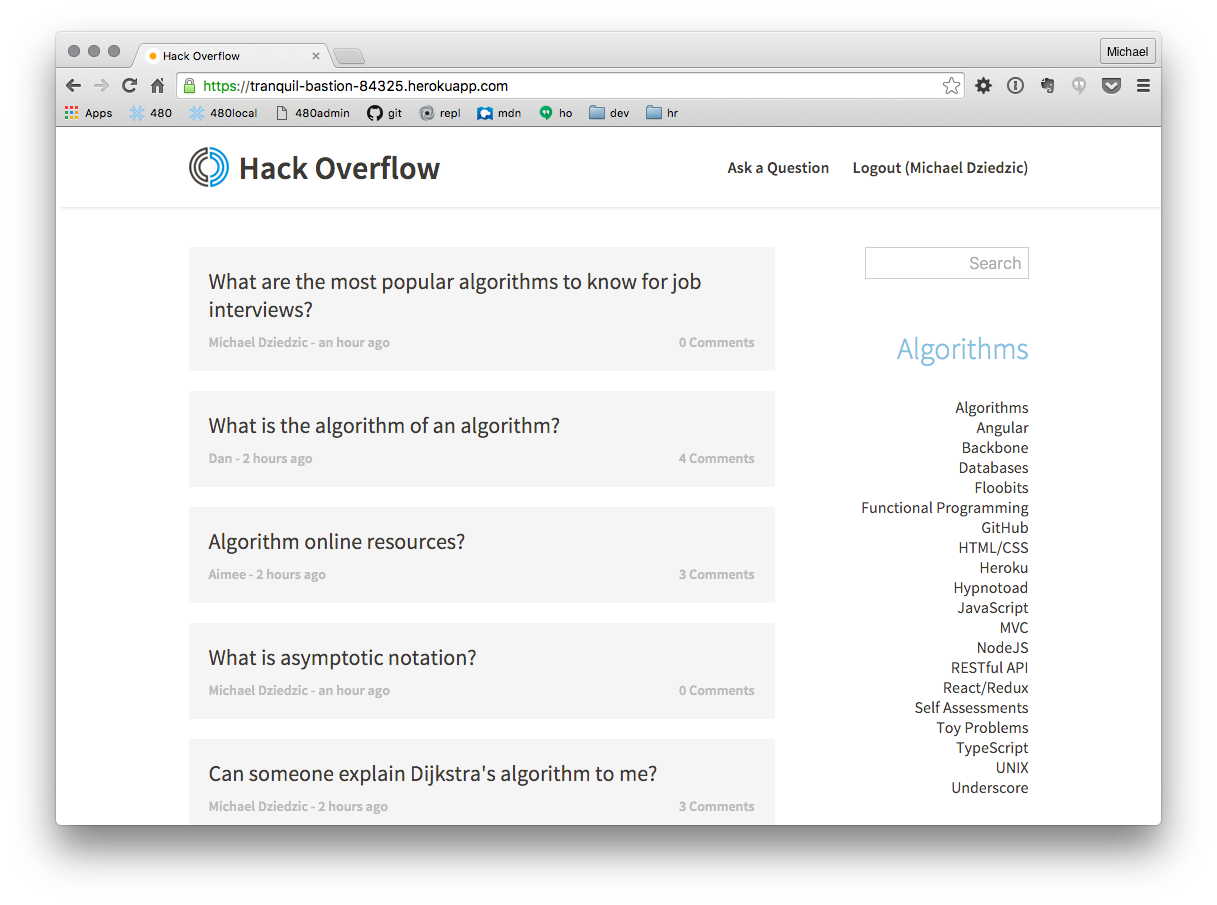Click the Hack Overflow logo icon
1217x905 pixels.
[207, 167]
